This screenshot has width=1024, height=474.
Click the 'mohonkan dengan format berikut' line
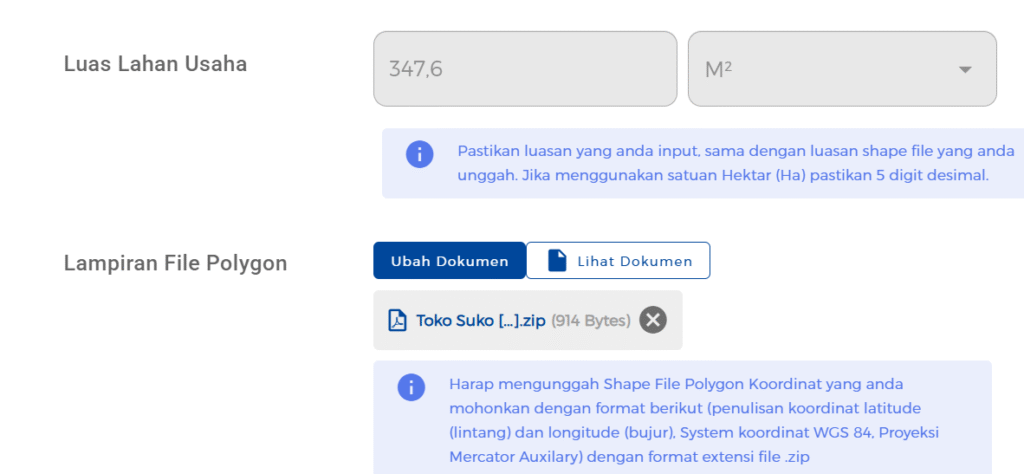pos(684,408)
